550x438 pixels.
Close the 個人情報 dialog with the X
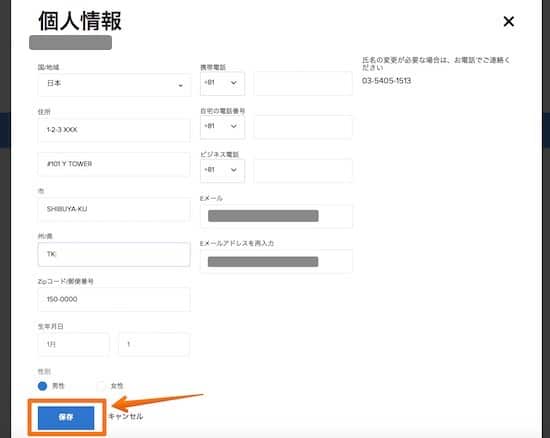508,21
